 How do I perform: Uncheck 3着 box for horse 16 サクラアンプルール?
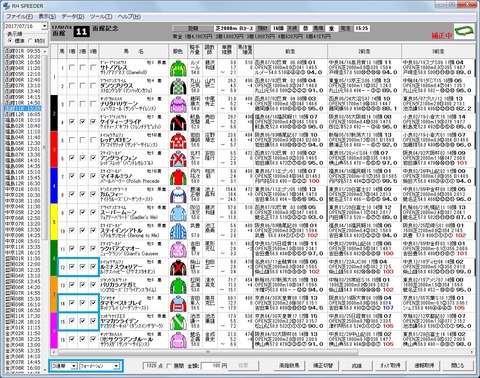pyautogui.click(x=93, y=339)
